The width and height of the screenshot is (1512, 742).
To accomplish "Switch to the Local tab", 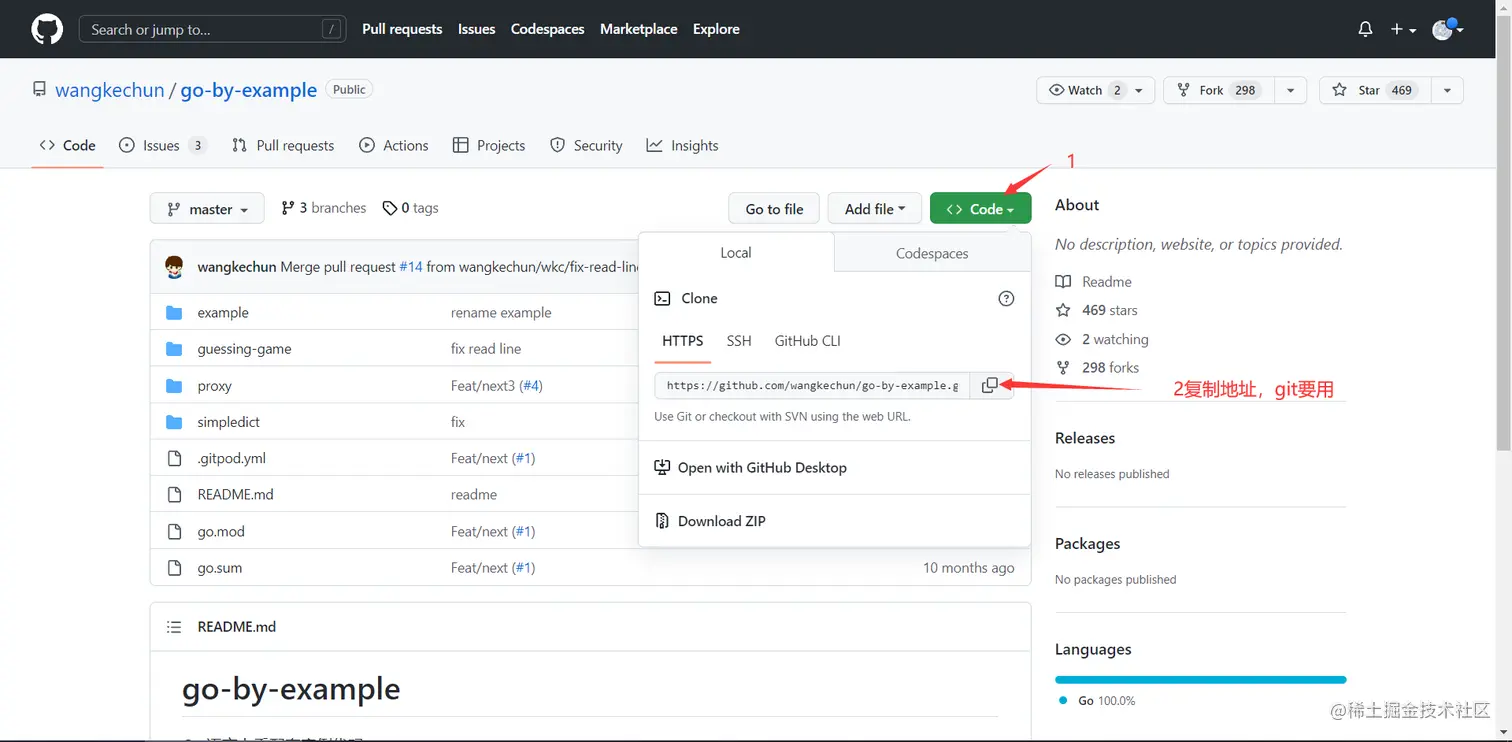I will point(736,253).
